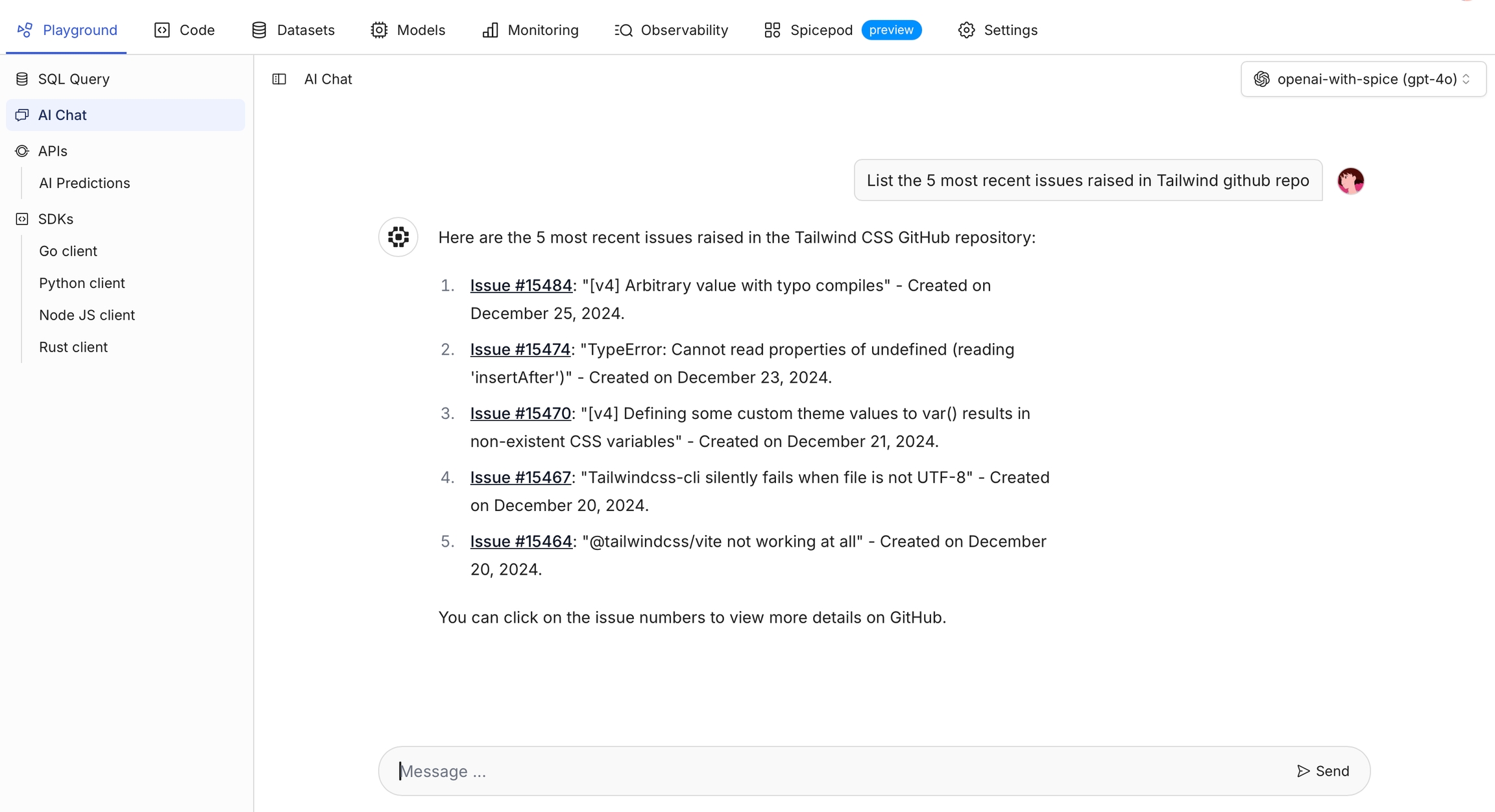The image size is (1495, 812).
Task: Open the Python client SDK page
Action: coord(82,283)
